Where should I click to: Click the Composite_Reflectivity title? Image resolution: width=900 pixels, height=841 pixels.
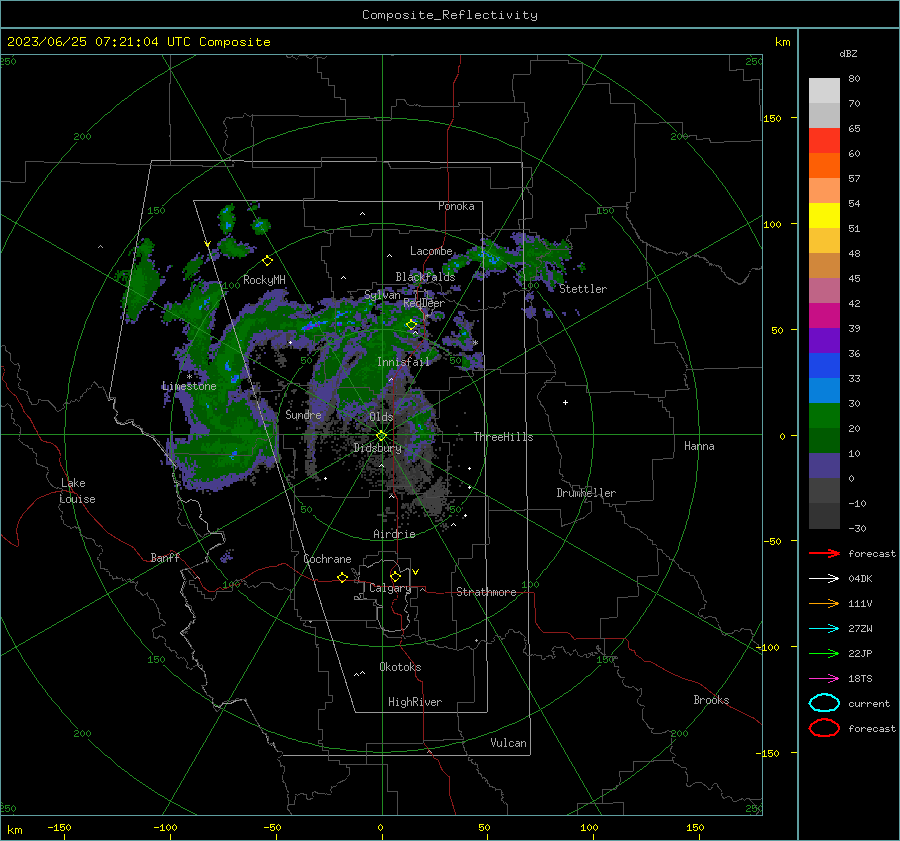(x=449, y=15)
